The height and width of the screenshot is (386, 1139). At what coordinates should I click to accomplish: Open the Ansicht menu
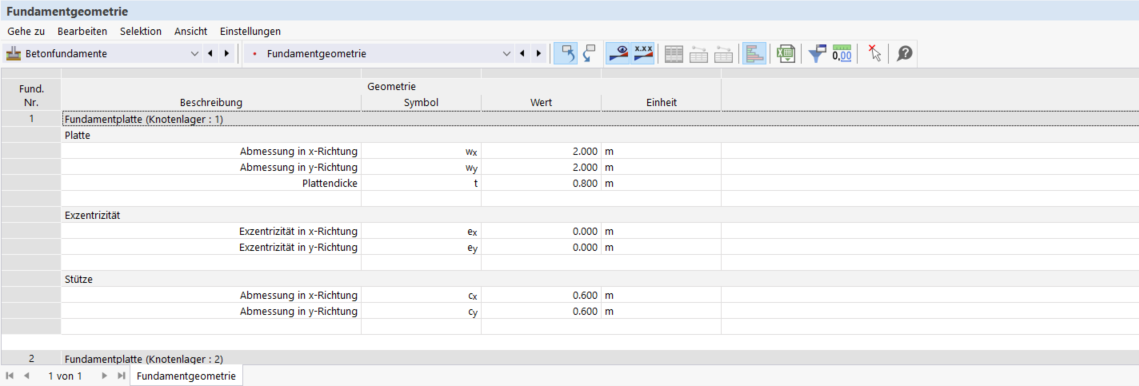pos(190,31)
